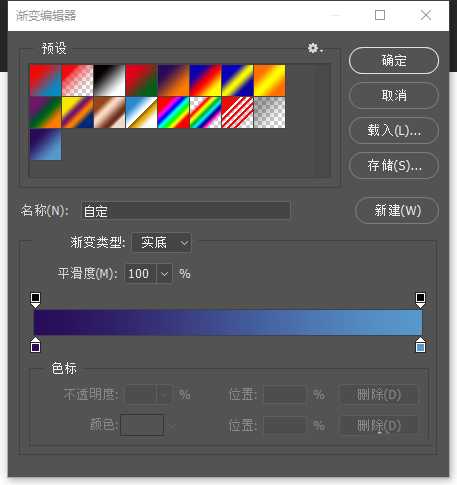Viewport: 457px width, 485px height.
Task: Select the right opacity stop above gradient bar
Action: [420, 300]
